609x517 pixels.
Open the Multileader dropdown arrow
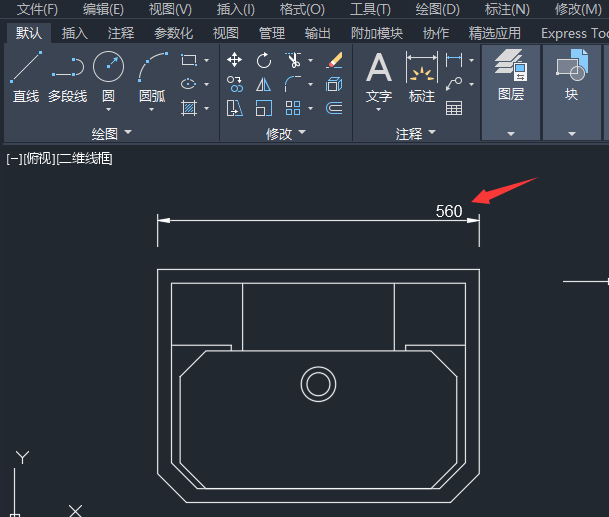[472, 84]
